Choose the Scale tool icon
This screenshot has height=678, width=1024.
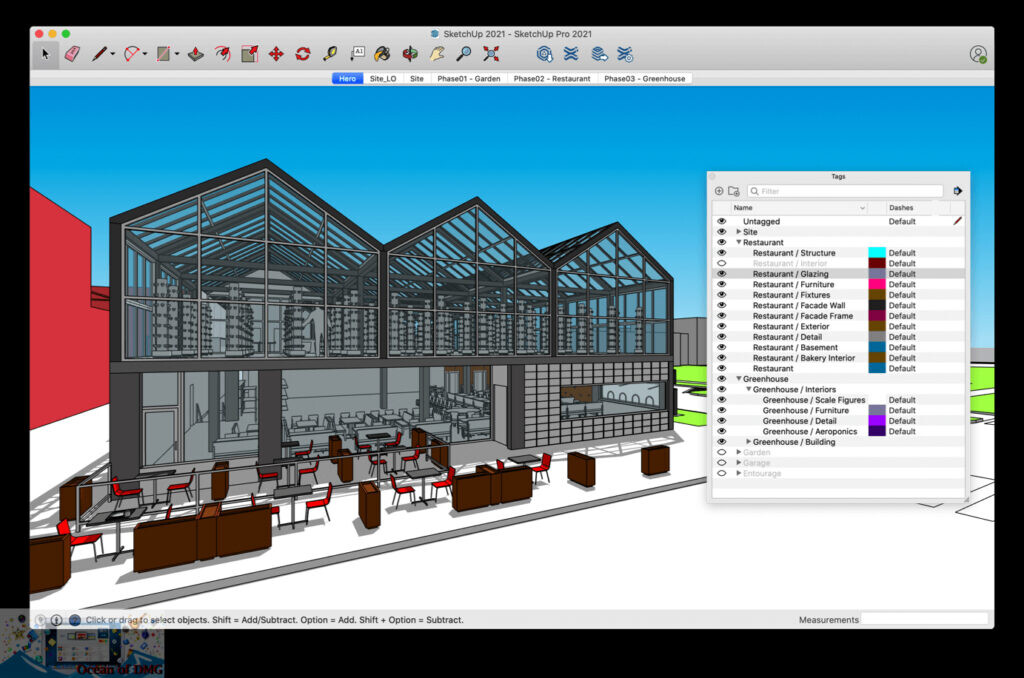(249, 54)
